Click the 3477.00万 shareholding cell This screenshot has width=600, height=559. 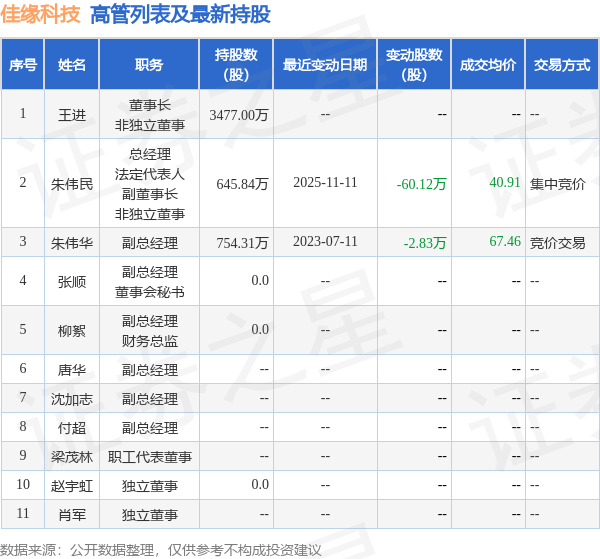tap(239, 115)
